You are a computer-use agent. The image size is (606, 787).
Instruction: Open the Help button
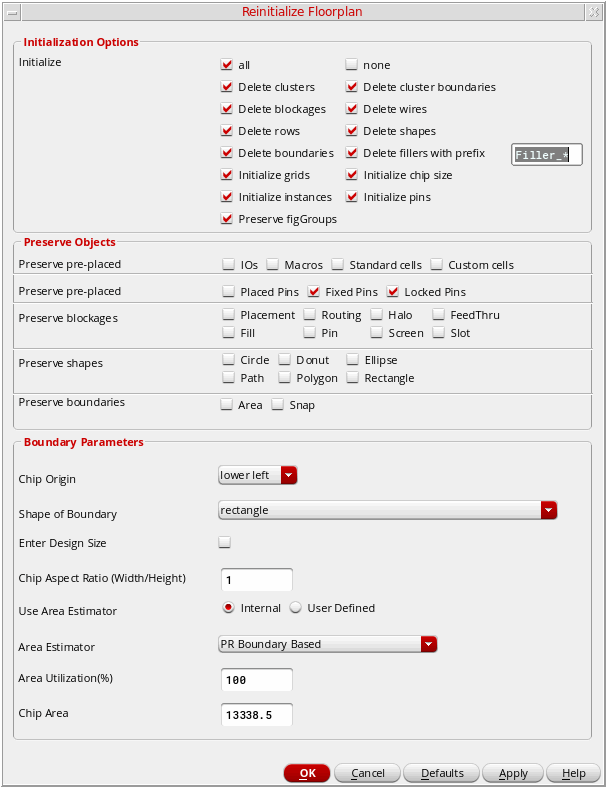click(x=573, y=773)
